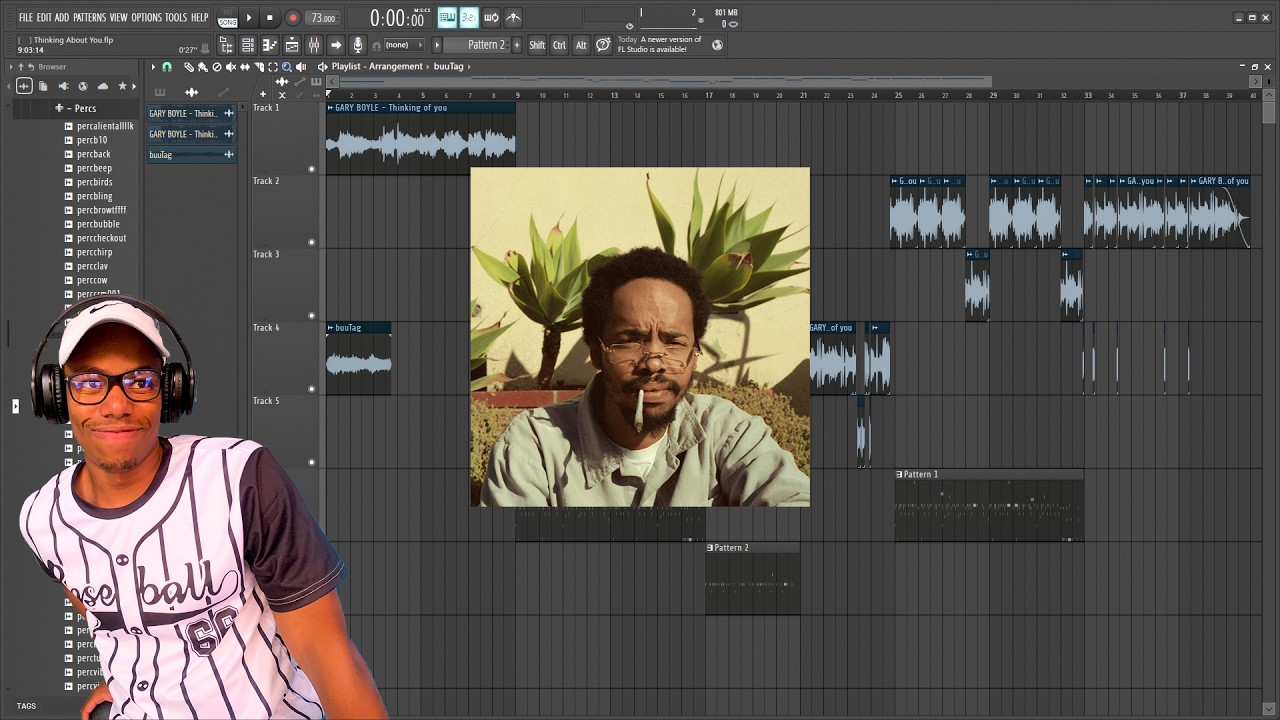Viewport: 1280px width, 720px height.
Task: Activate the Zoom magnifier tool in playlist
Action: 287,67
